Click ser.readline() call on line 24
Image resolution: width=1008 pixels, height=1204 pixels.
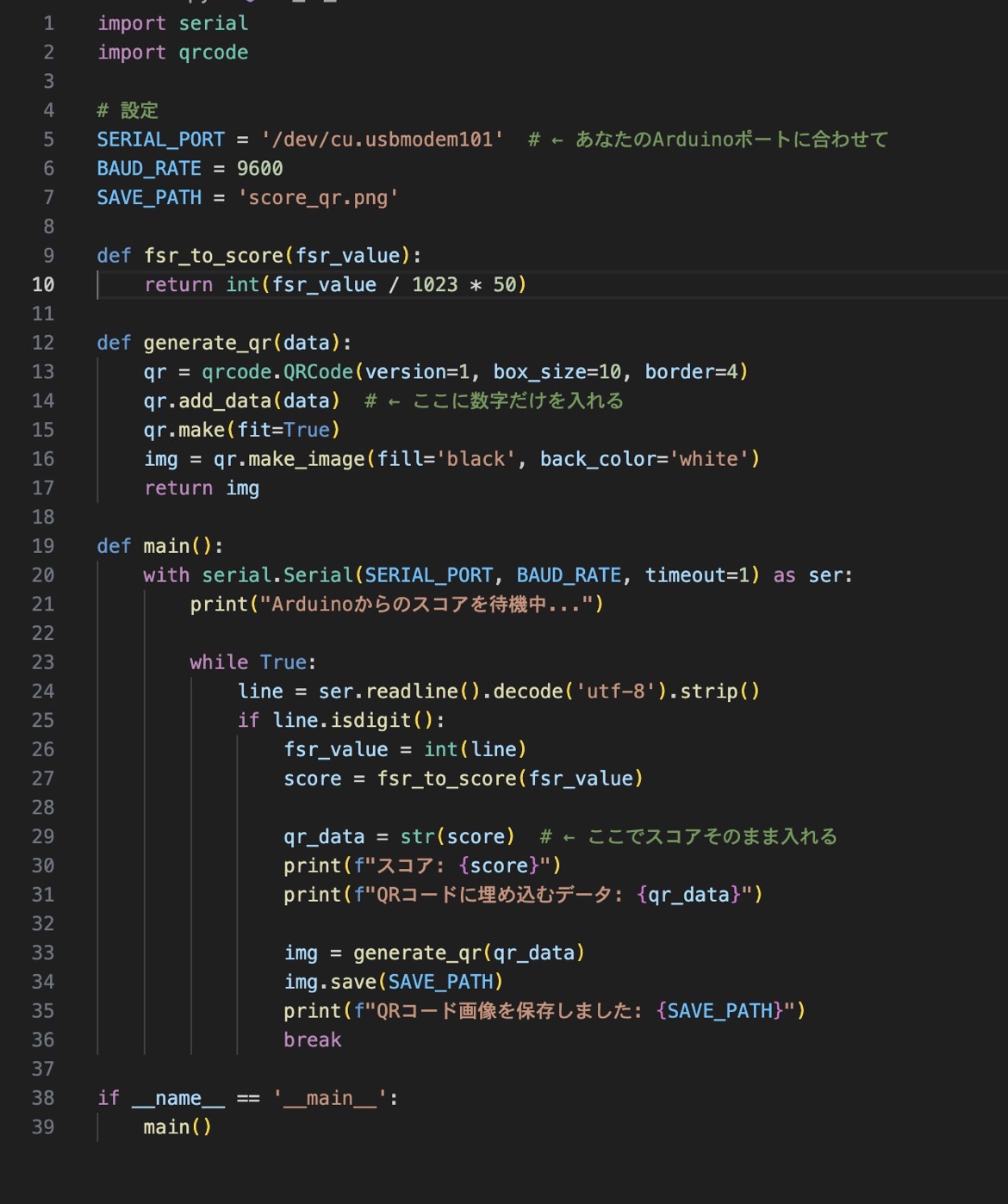400,692
